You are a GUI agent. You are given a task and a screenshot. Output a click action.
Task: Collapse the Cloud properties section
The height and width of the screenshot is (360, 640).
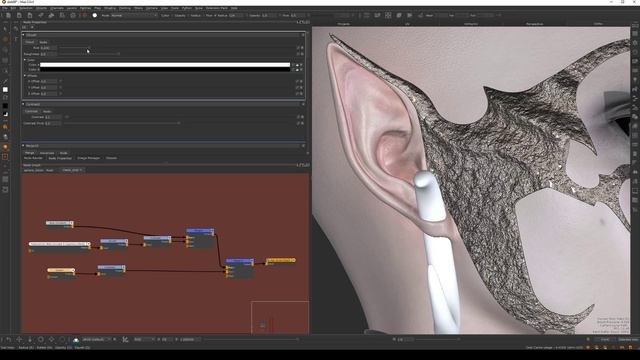point(23,35)
